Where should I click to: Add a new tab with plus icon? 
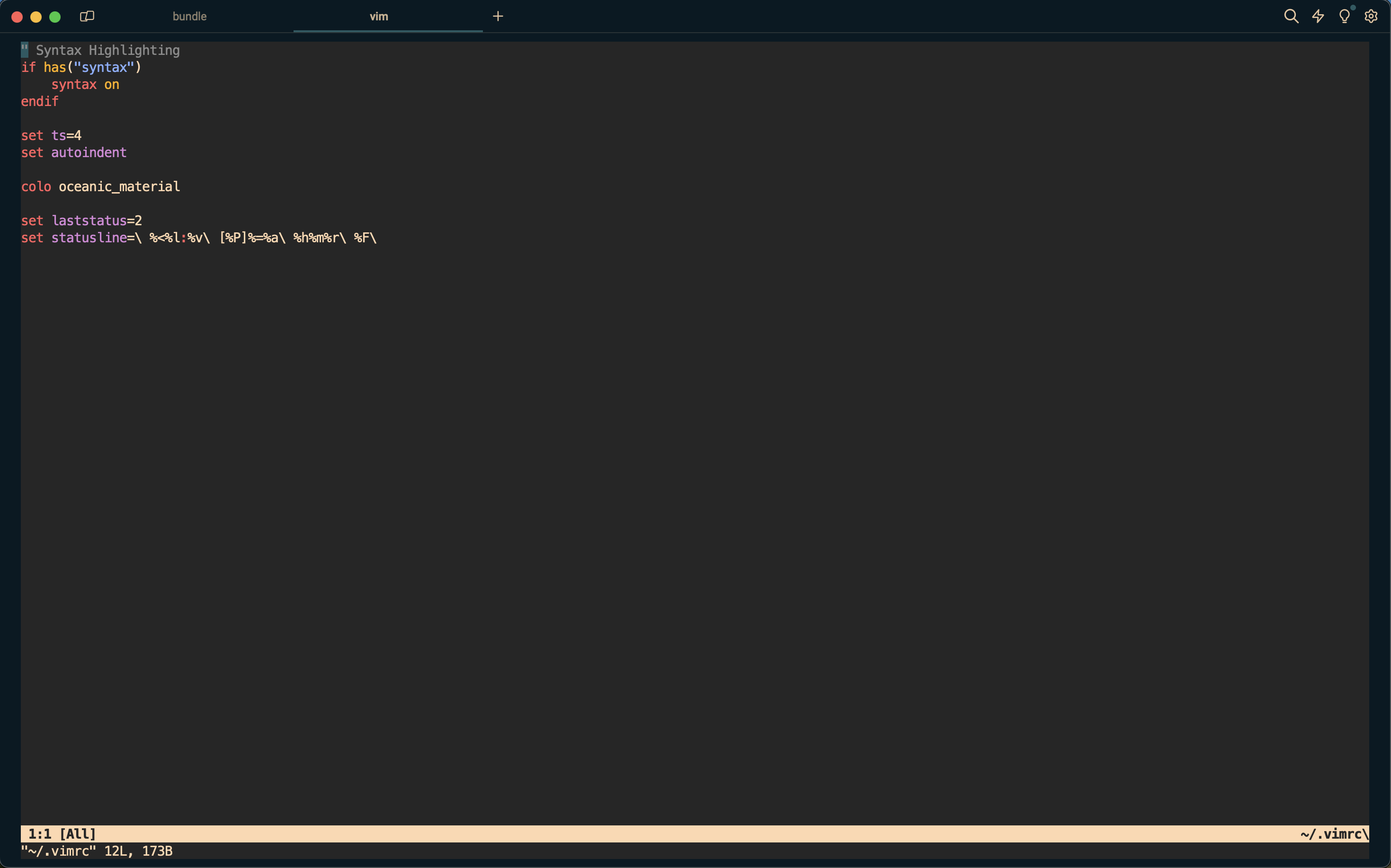(498, 16)
